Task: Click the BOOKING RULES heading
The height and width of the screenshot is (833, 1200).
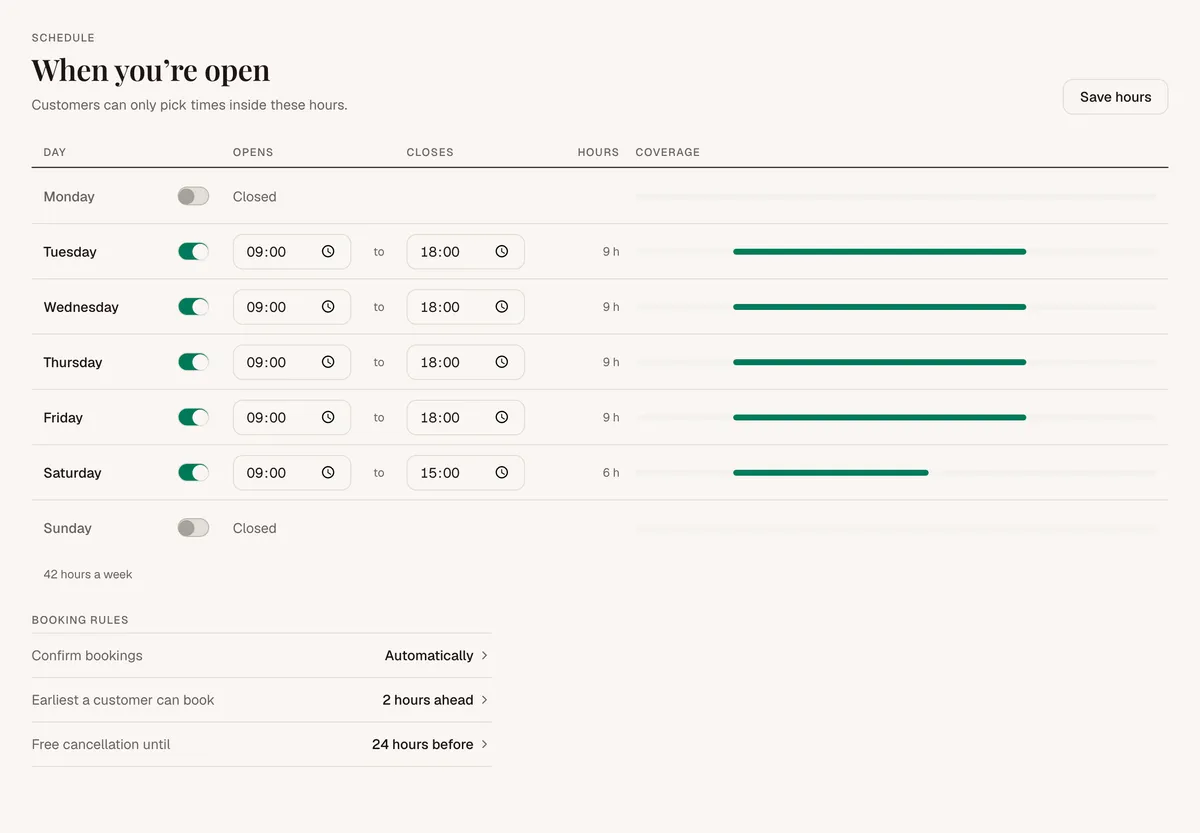Action: 80,620
